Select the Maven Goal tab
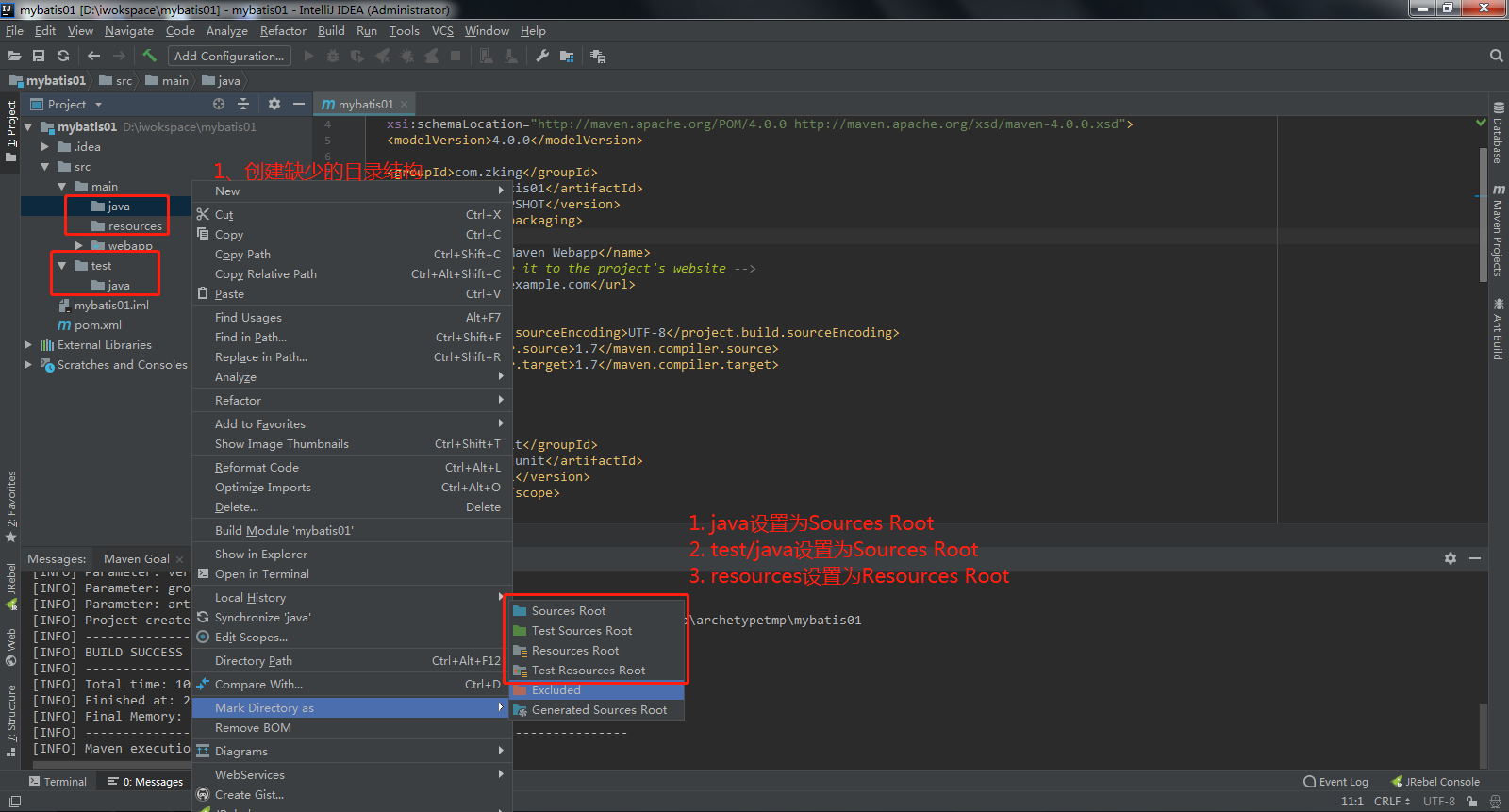The image size is (1509, 812). pos(137,559)
